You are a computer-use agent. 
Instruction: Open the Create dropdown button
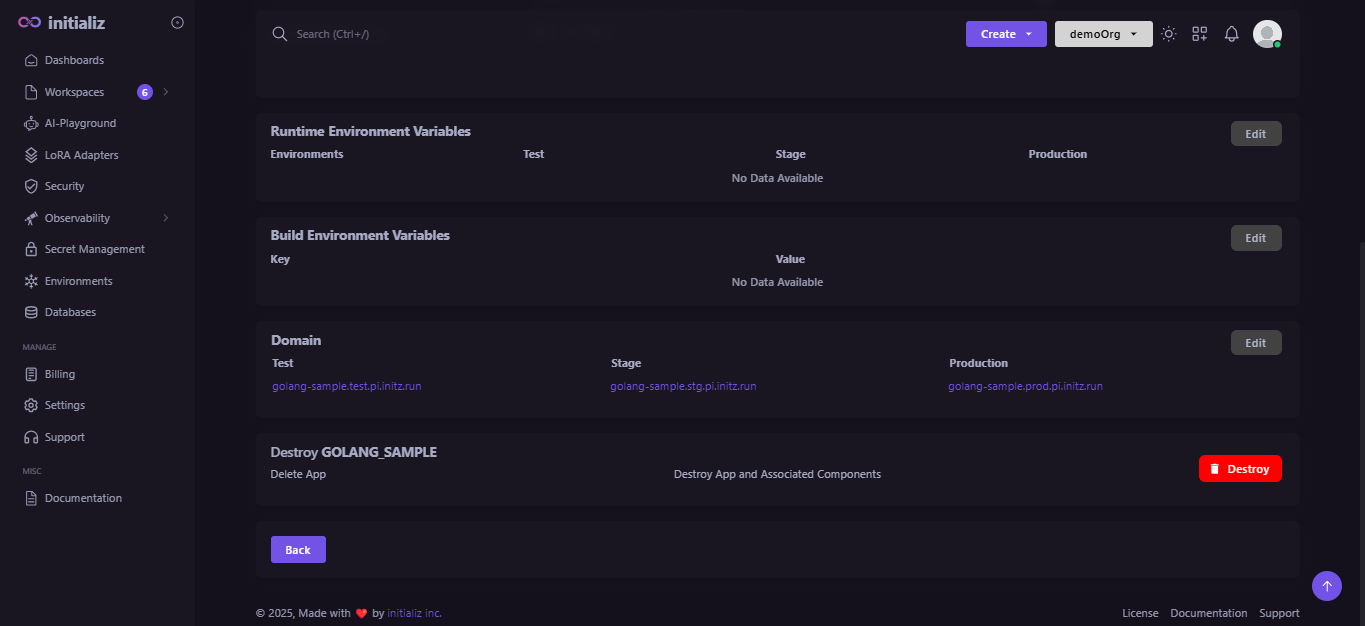[x=1006, y=34]
